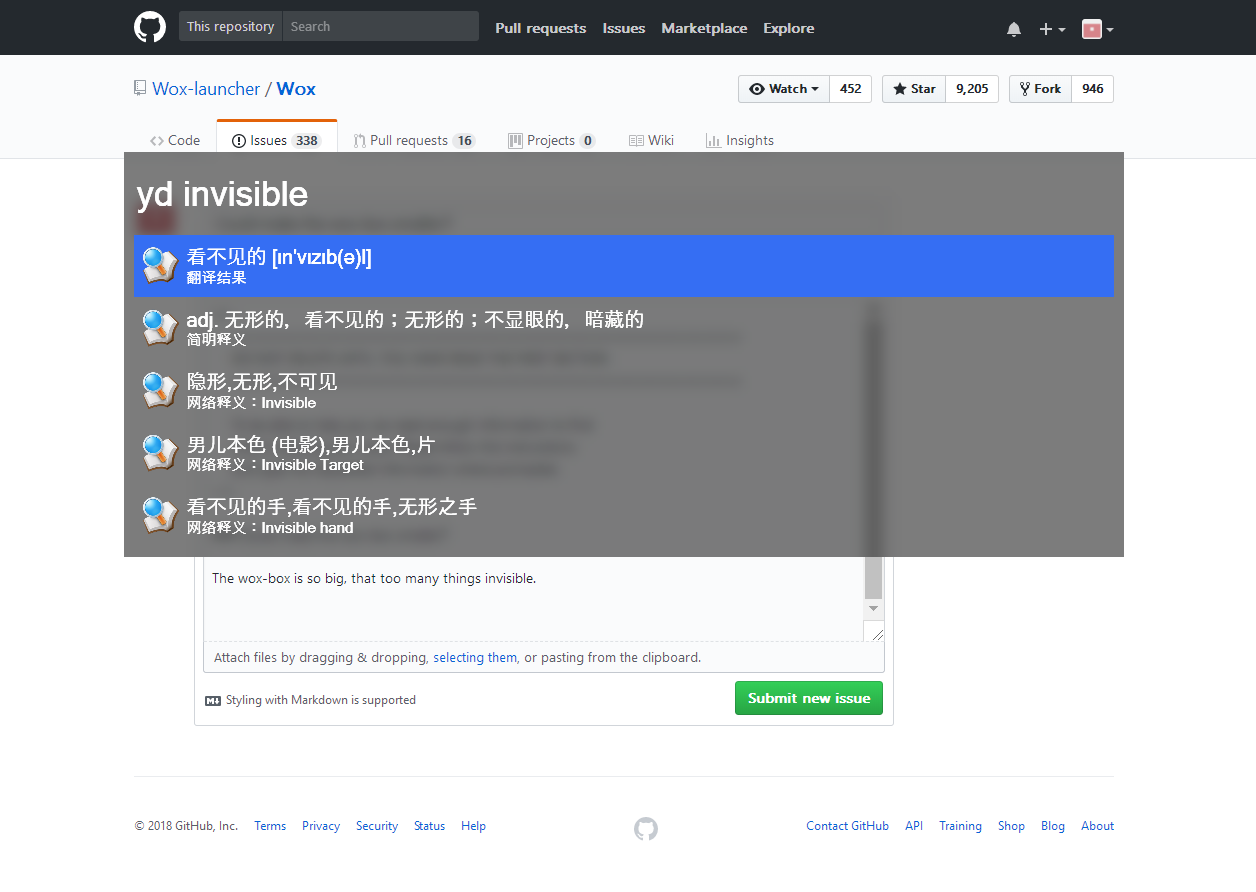Click dictionary icon of 翻译结果 result
The image size is (1256, 892).
(159, 266)
